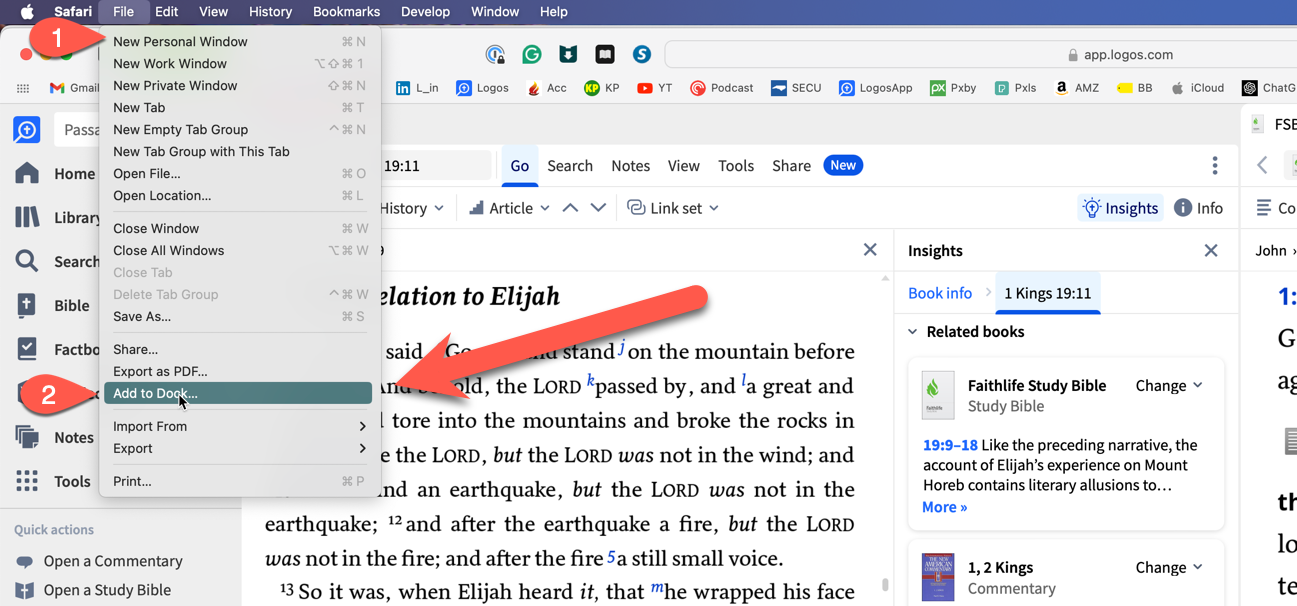This screenshot has width=1297, height=606.
Task: Open the Pxls bookmark
Action: pyautogui.click(x=1015, y=88)
